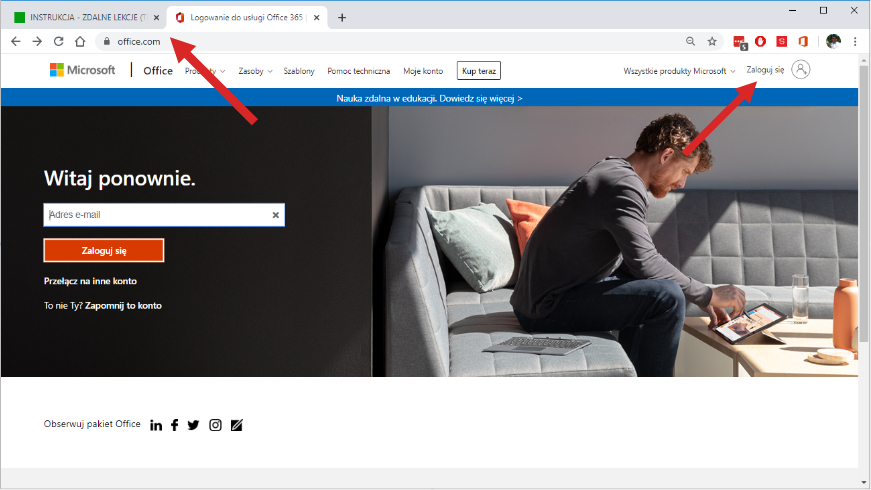Open the Chrome three-dot menu
Screen dimensions: 871x490
(855, 41)
